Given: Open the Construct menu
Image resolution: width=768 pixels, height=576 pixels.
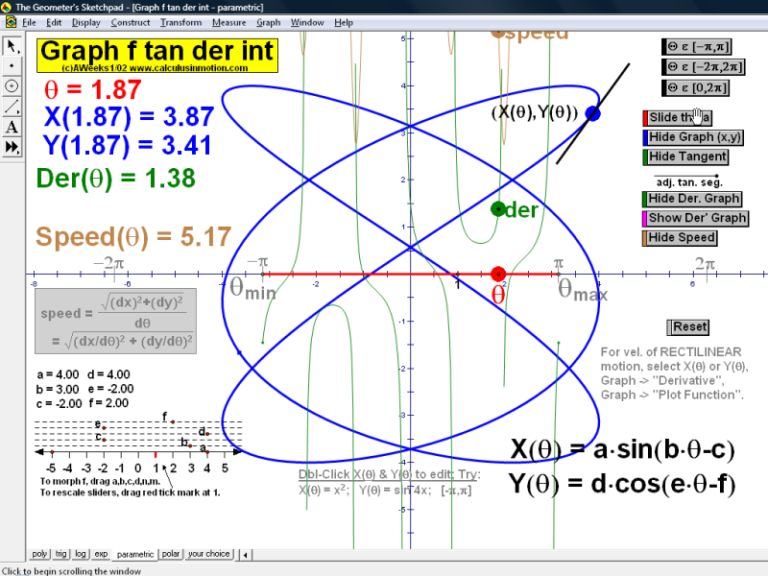Looking at the screenshot, I should (x=130, y=23).
